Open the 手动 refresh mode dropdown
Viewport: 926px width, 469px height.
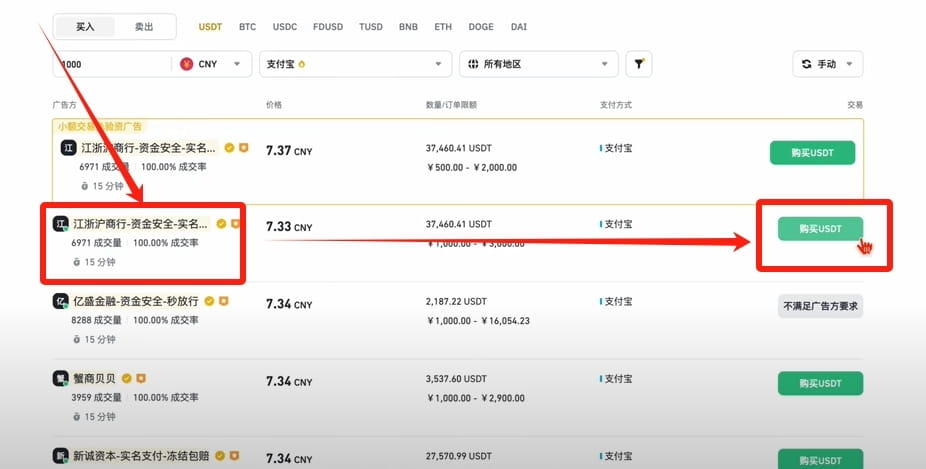pyautogui.click(x=827, y=64)
